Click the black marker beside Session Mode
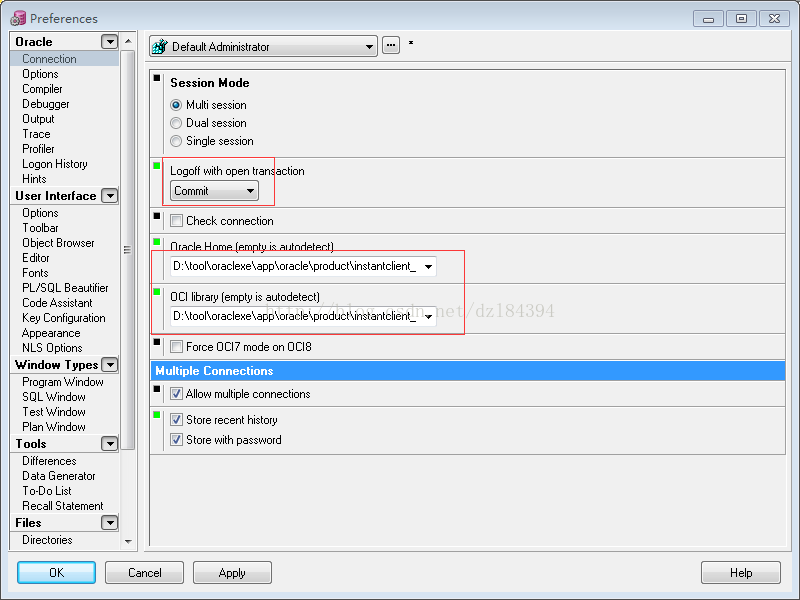The image size is (800, 600). pos(157,78)
